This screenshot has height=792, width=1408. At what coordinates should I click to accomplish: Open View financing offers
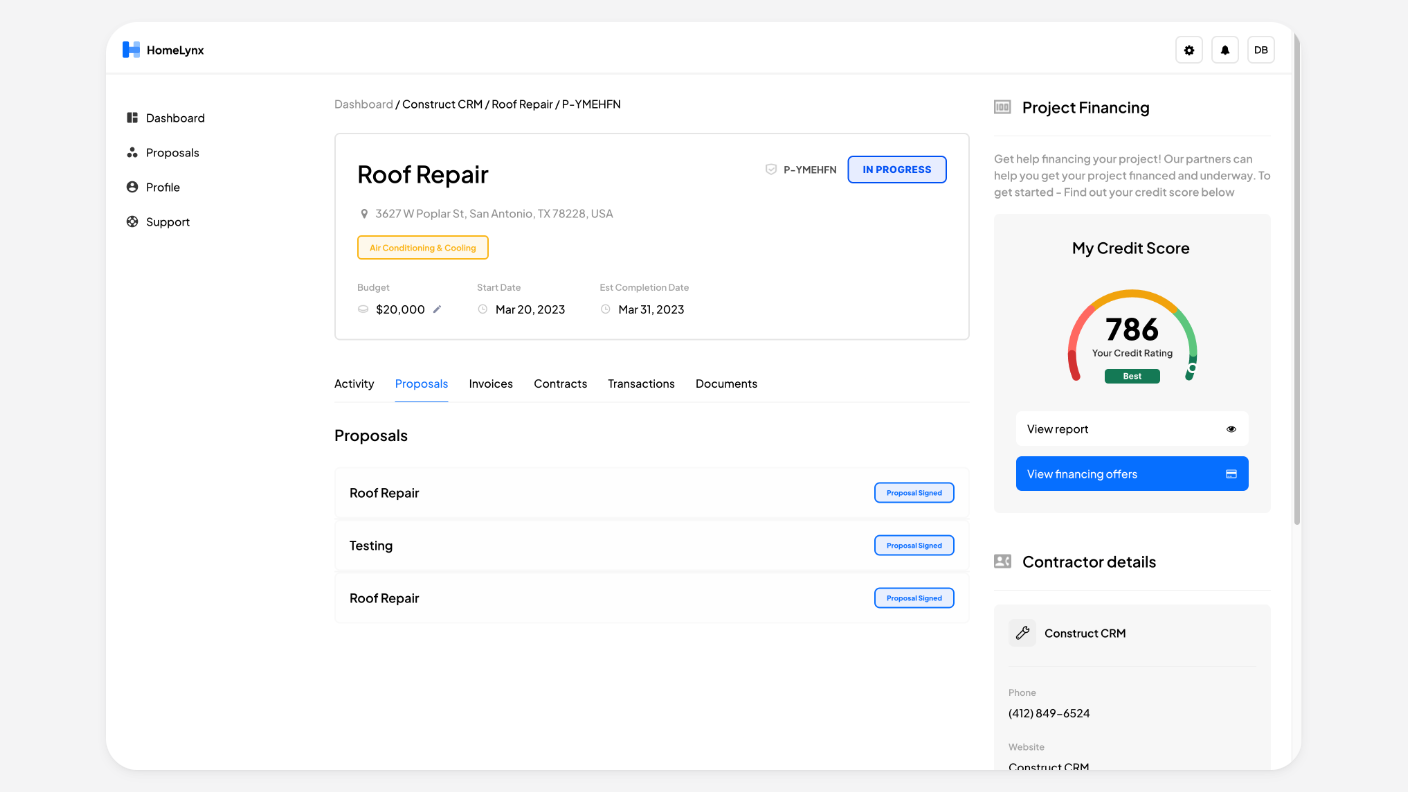click(1132, 474)
